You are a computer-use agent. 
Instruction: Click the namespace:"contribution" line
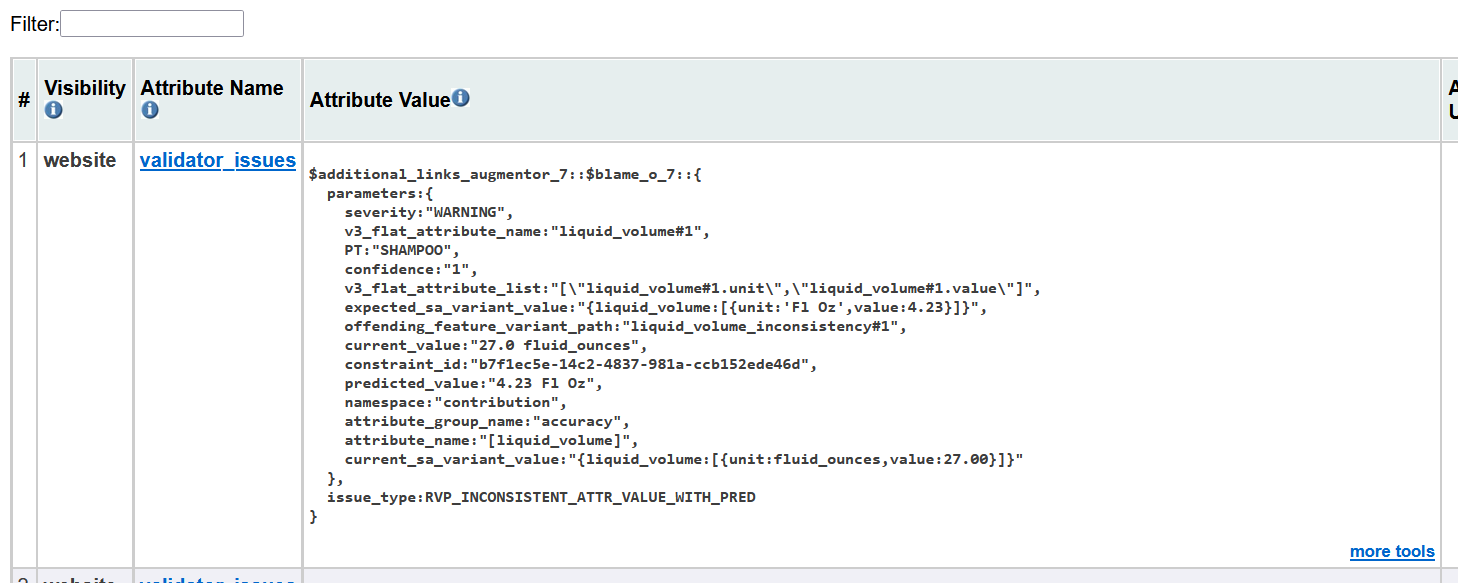(456, 402)
